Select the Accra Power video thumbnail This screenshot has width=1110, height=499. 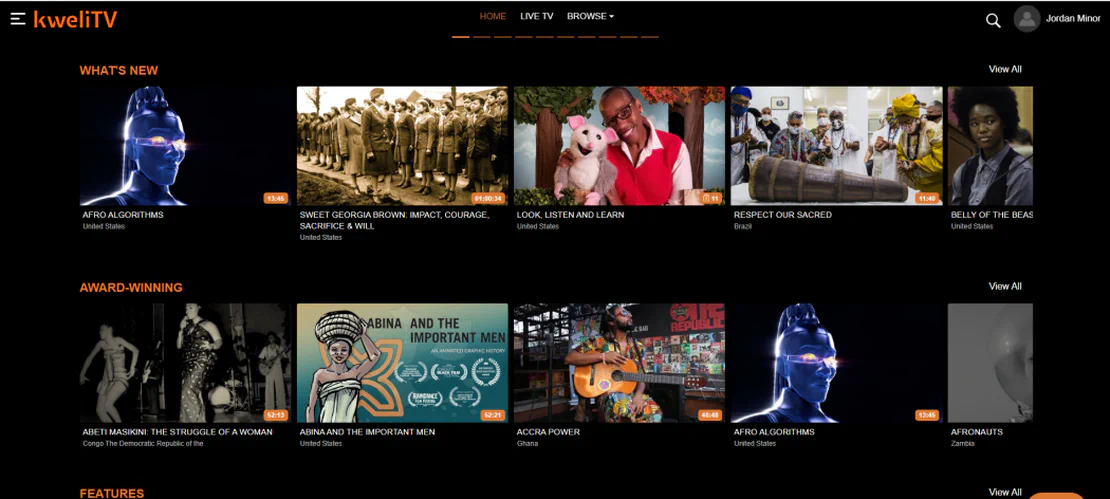point(619,363)
